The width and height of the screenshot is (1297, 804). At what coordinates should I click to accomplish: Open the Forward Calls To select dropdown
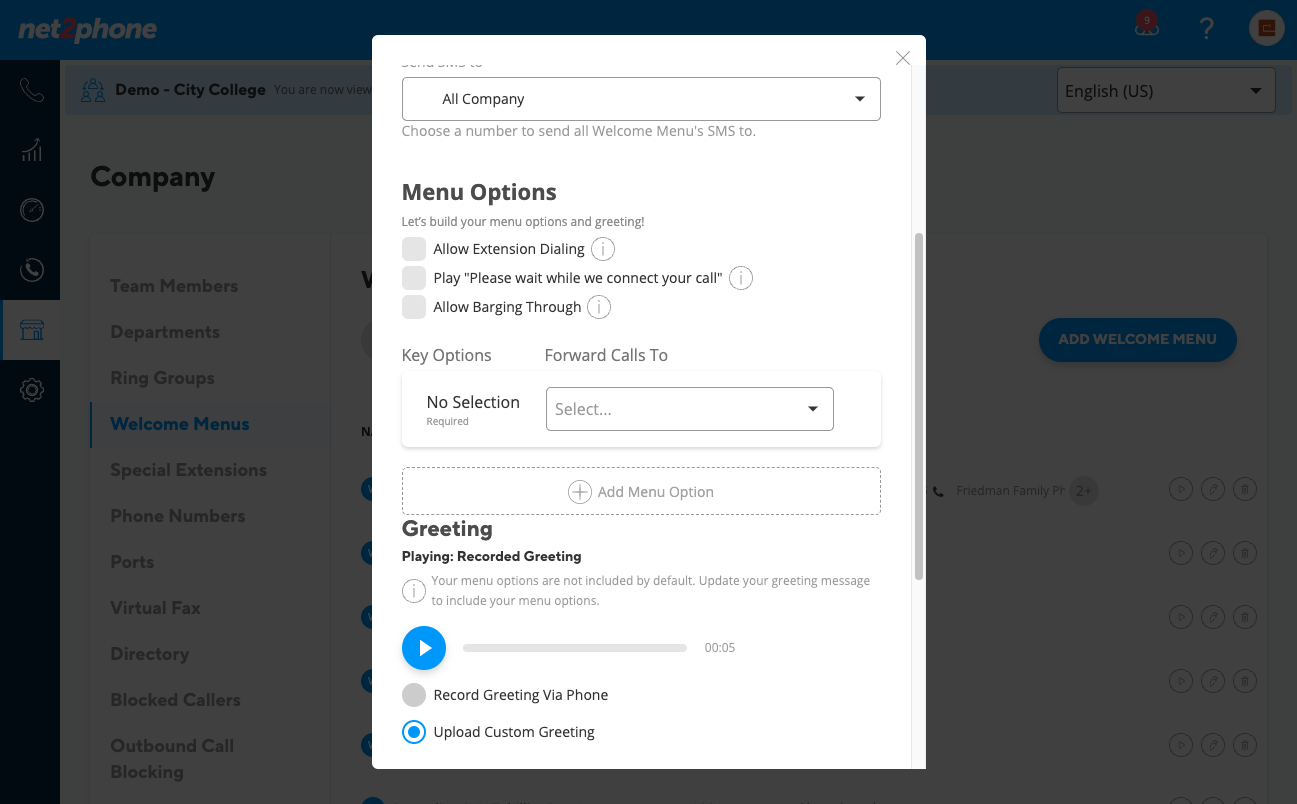tap(690, 409)
